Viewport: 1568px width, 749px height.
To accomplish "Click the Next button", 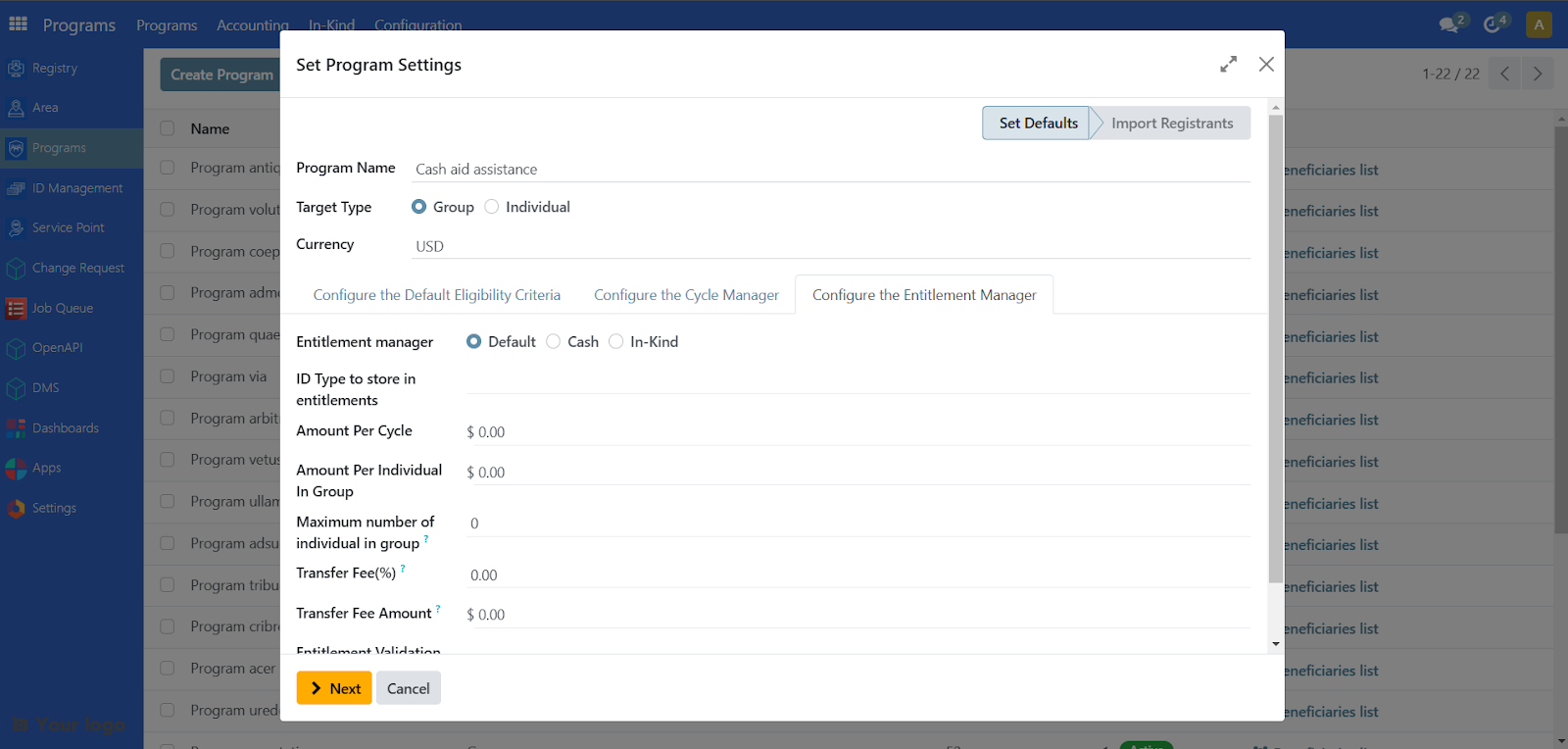I will pos(334,688).
